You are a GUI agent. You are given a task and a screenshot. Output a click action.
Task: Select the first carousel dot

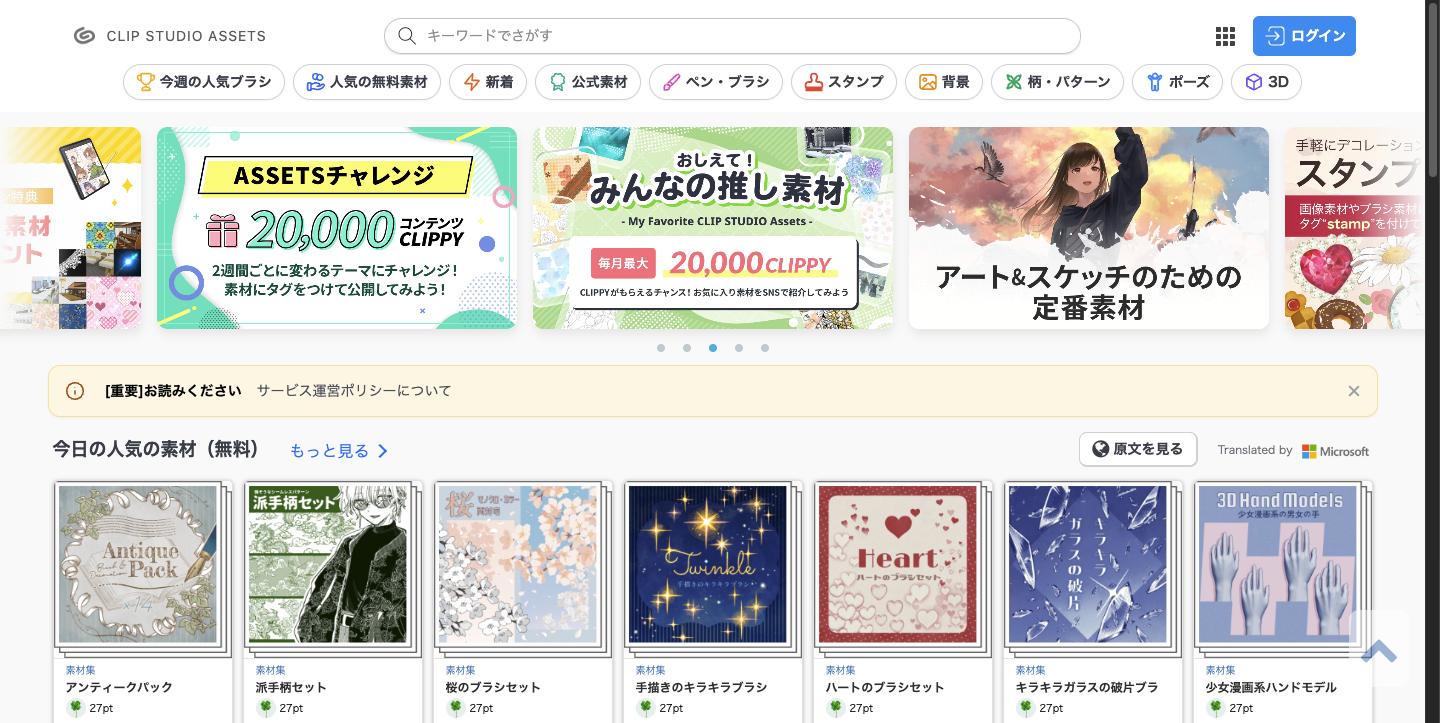tap(661, 348)
